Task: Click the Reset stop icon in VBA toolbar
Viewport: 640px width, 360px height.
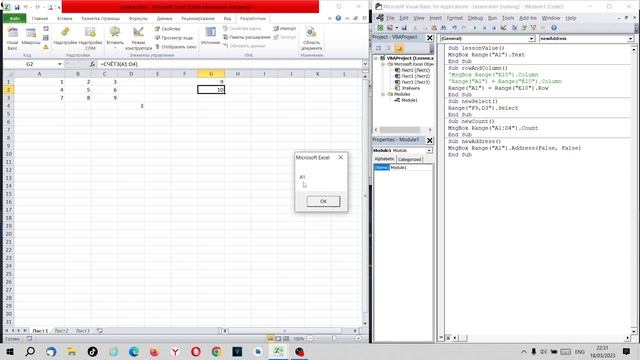Action: pos(494,28)
